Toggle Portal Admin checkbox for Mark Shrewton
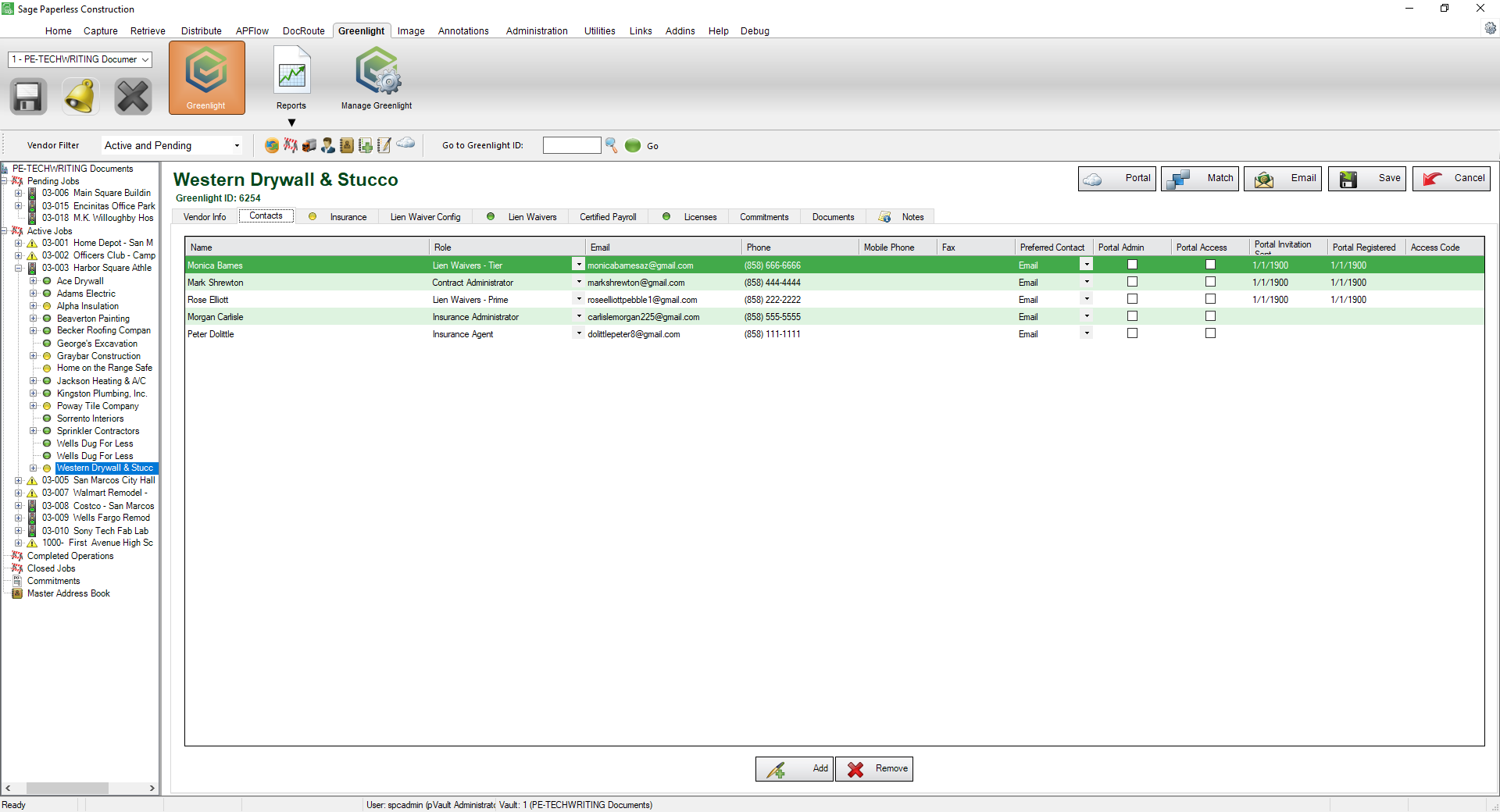The width and height of the screenshot is (1500, 812). point(1132,282)
